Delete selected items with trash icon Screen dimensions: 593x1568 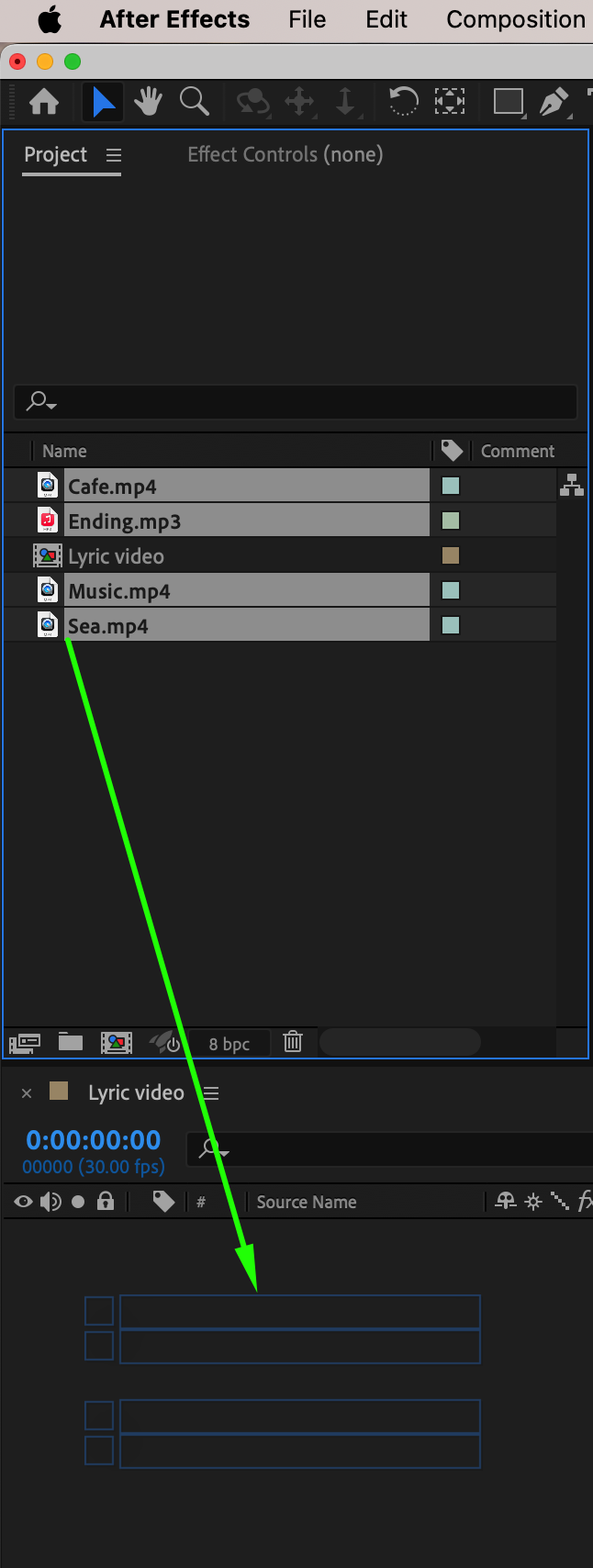293,1042
